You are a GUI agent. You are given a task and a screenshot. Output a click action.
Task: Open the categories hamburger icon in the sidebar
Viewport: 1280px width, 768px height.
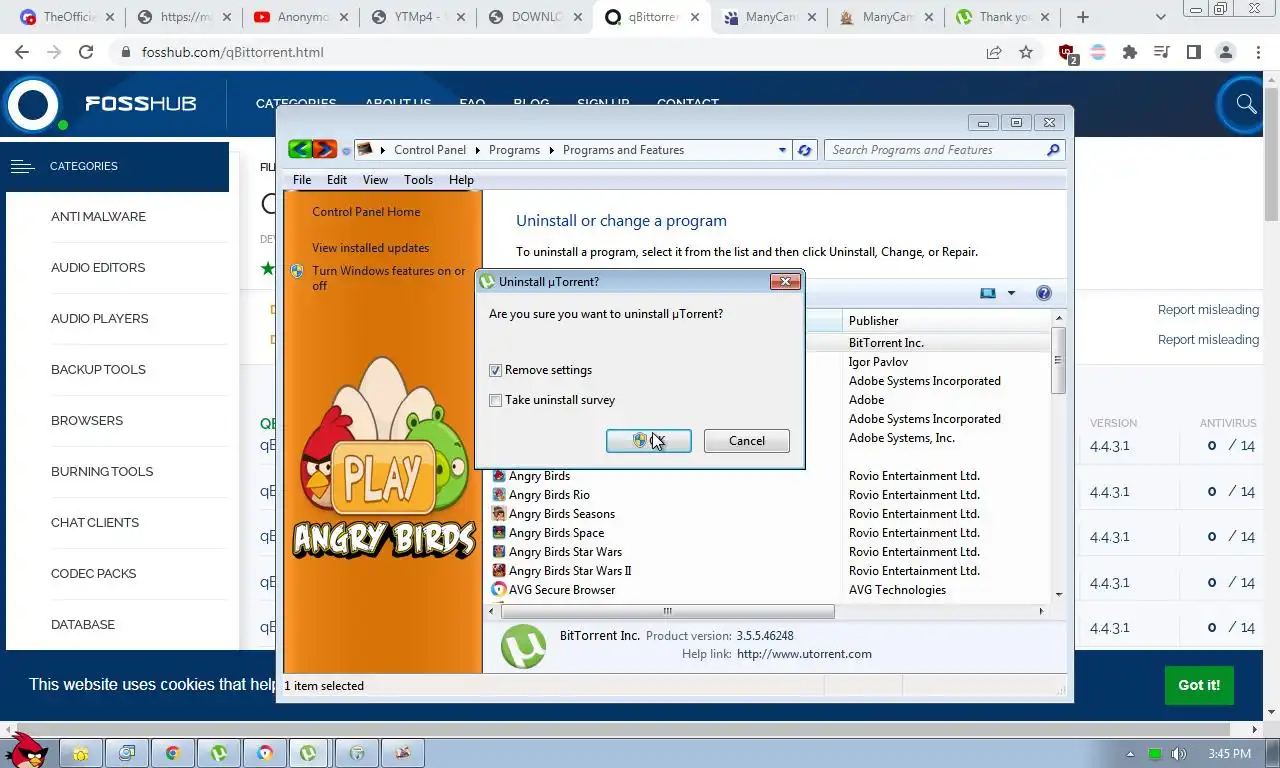tap(23, 166)
